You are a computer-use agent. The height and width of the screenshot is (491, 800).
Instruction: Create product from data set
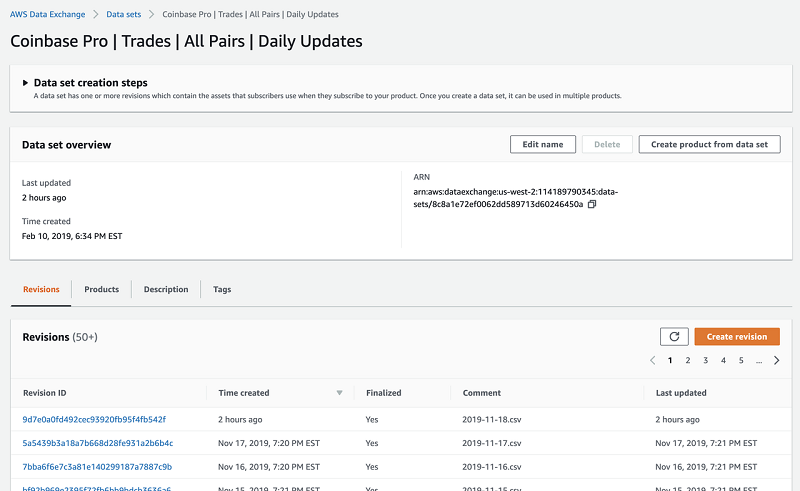point(709,144)
